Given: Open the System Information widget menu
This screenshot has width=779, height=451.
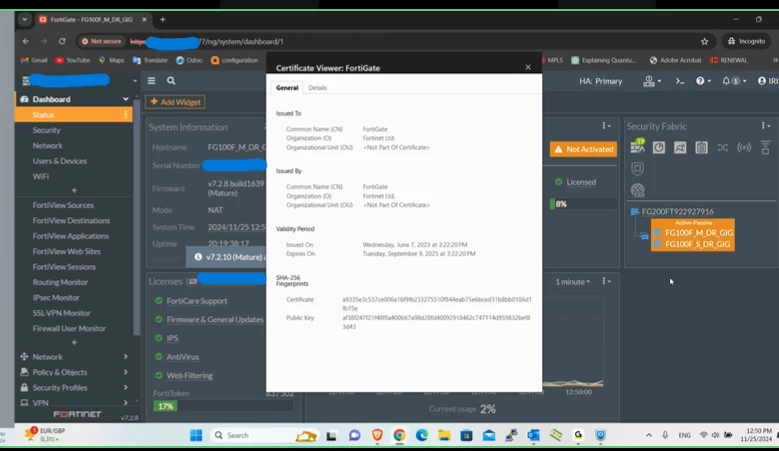Looking at the screenshot, I should coord(264,127).
